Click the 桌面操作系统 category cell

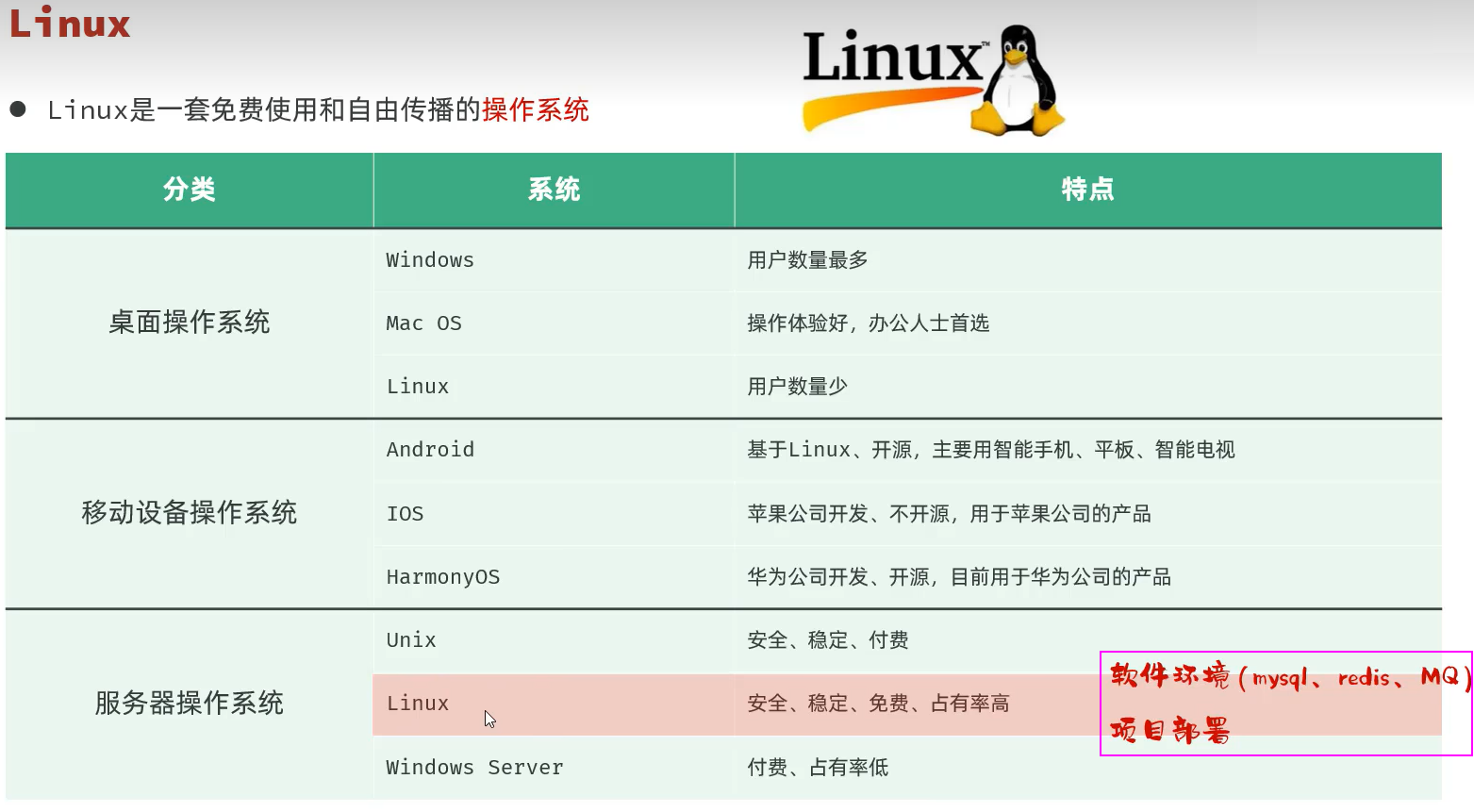pos(190,323)
